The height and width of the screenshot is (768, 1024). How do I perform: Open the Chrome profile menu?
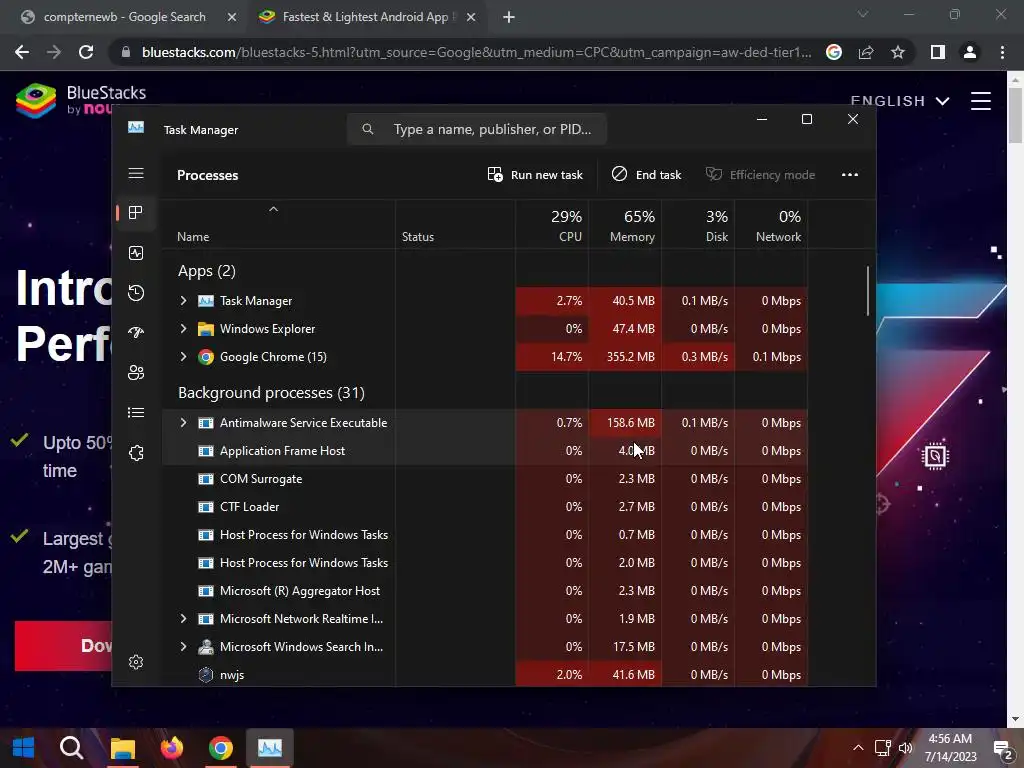point(970,52)
